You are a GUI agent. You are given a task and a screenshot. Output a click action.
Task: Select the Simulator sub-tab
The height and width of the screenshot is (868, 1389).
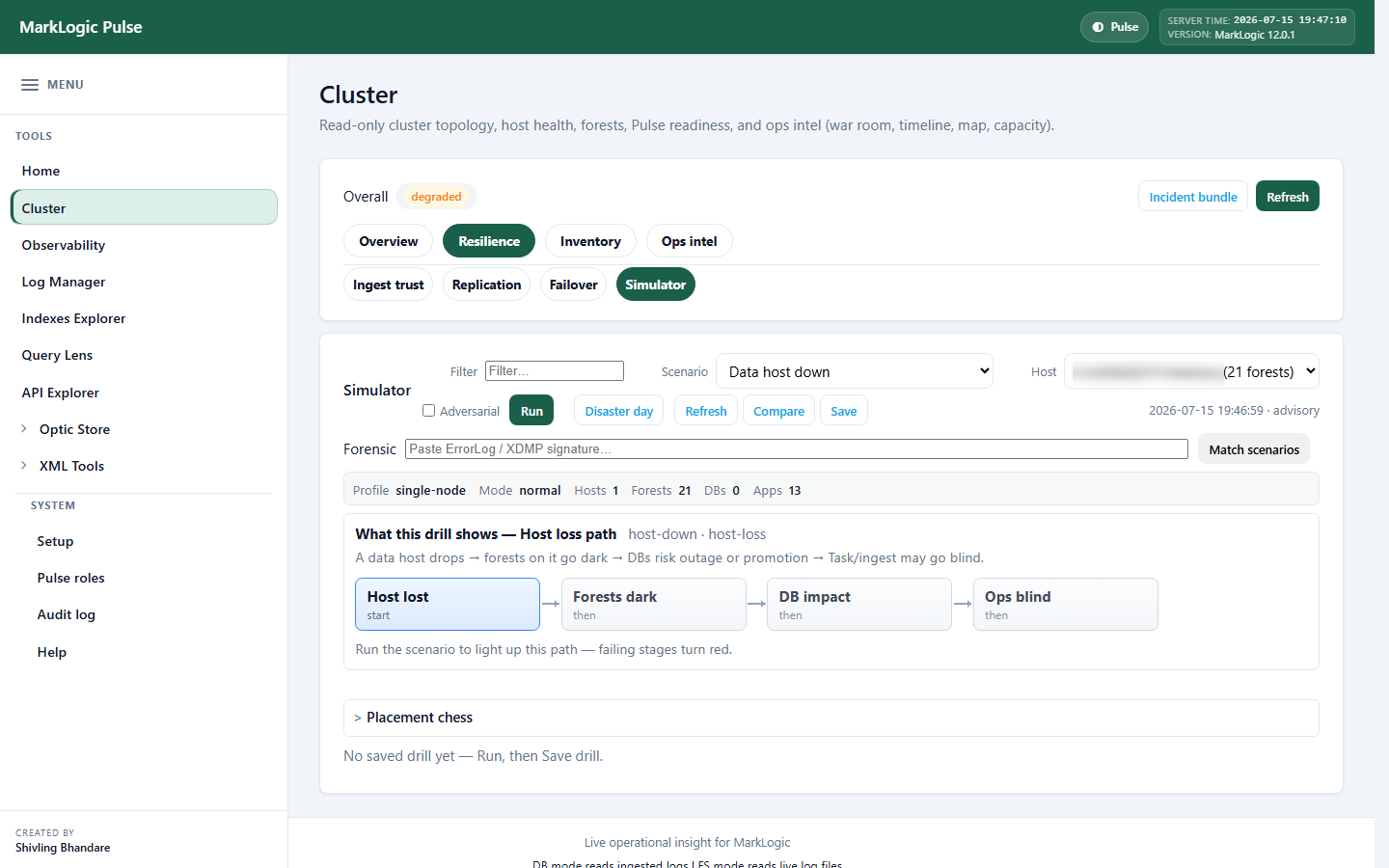[656, 285]
